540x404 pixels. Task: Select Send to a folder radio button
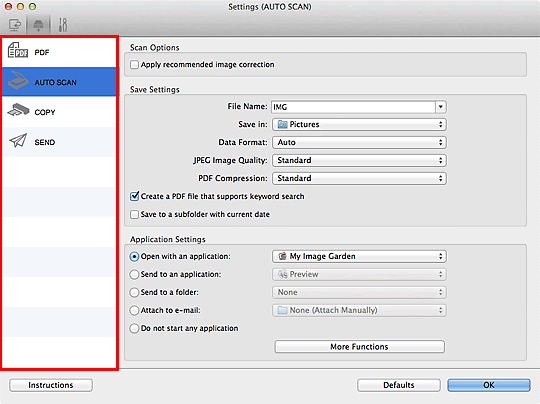click(x=134, y=292)
